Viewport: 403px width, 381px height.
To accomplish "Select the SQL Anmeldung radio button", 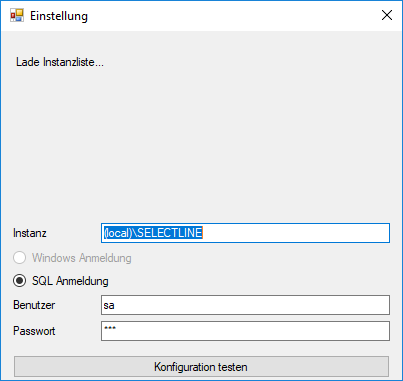I will coord(19,281).
